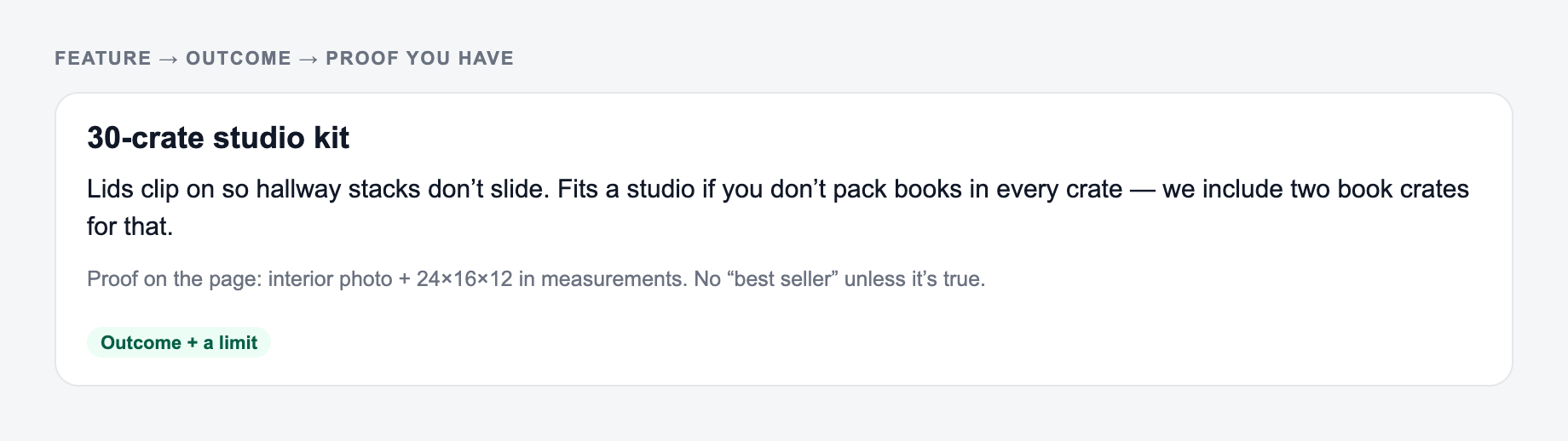Click the word FEATURE in the header

(x=103, y=59)
